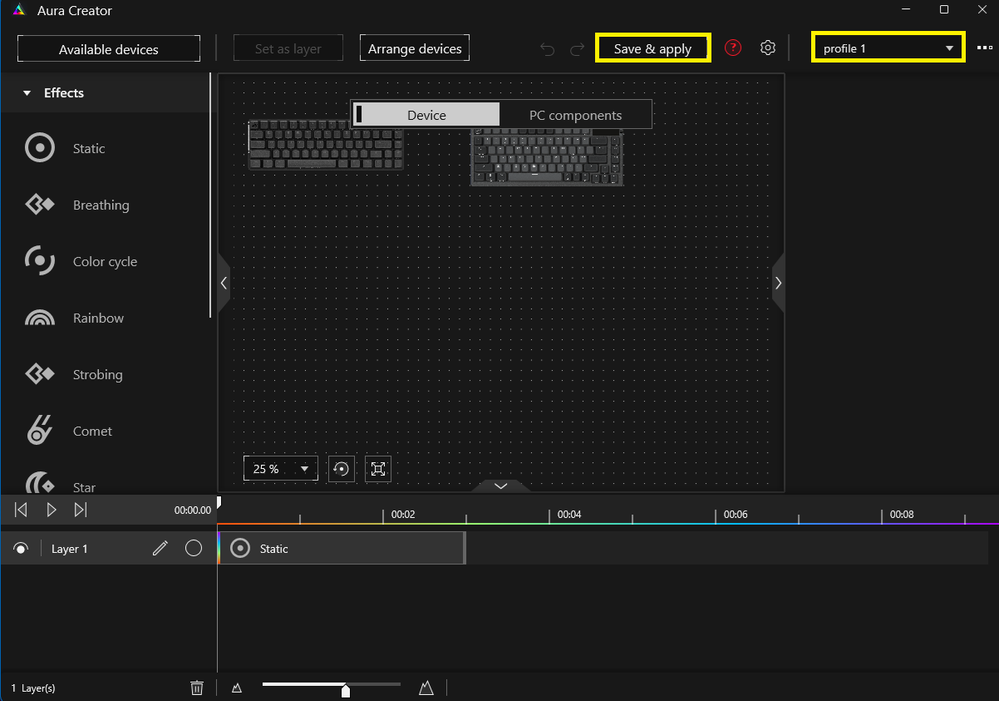Click the effects panel scrollbar
This screenshot has height=701, width=999.
click(210, 195)
